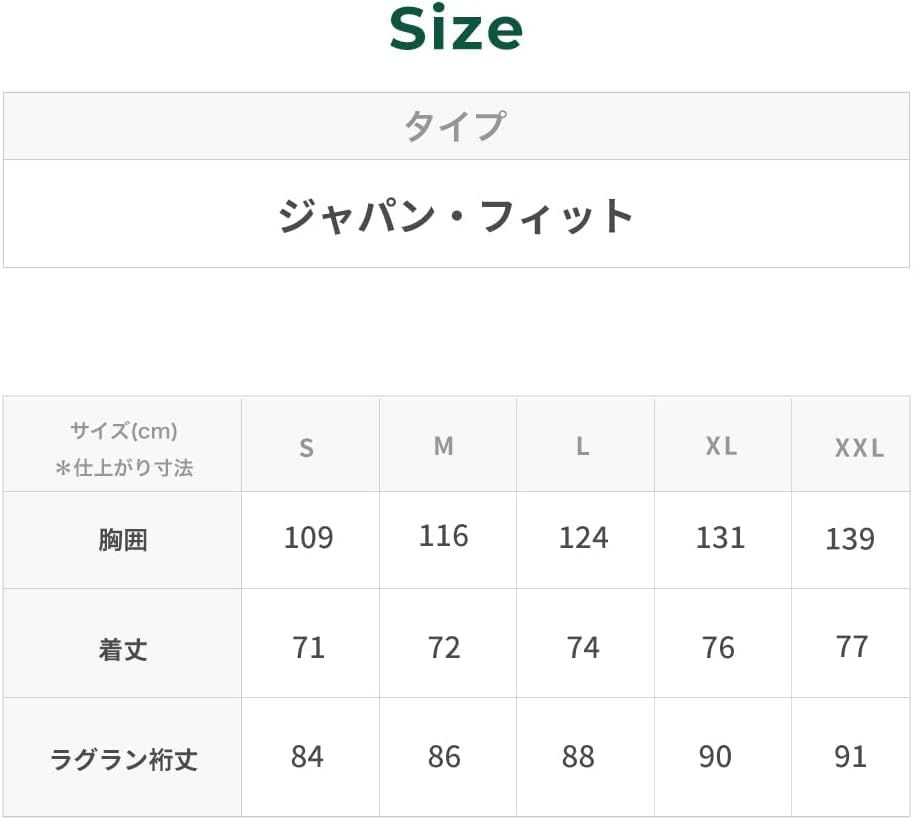Image resolution: width=913 pixels, height=820 pixels.
Task: Click the L size column header
Action: click(582, 446)
